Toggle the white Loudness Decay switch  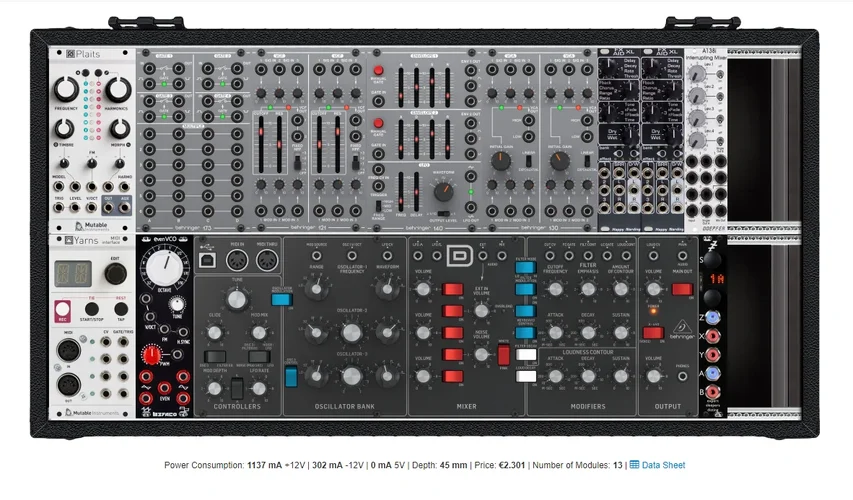tap(526, 376)
